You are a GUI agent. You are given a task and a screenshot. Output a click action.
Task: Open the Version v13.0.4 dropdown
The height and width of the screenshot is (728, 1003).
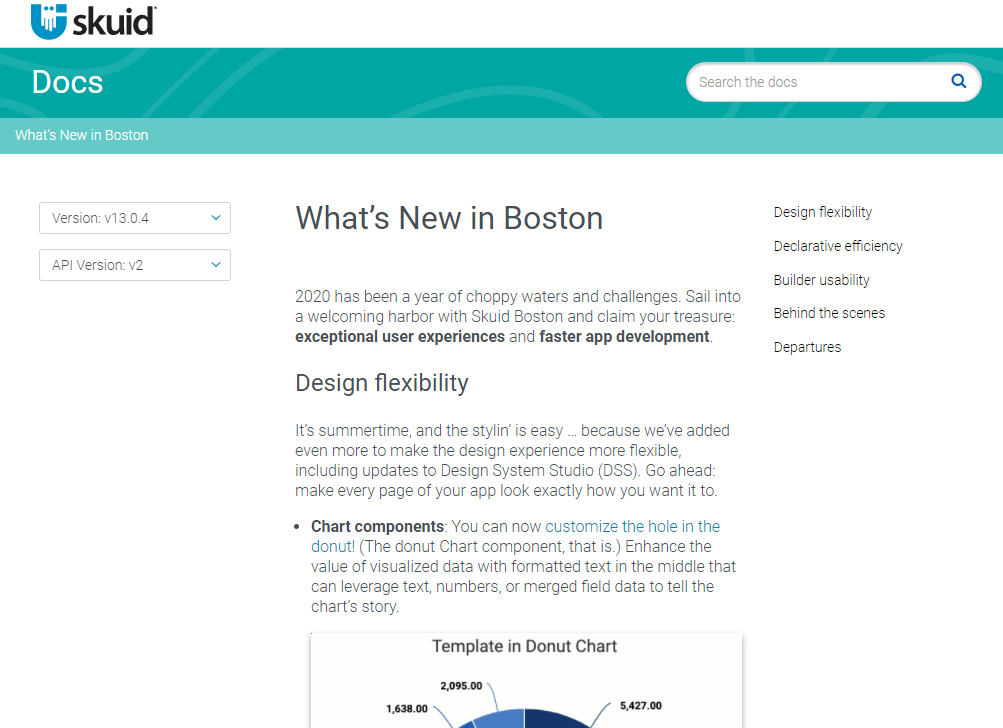pyautogui.click(x=135, y=218)
